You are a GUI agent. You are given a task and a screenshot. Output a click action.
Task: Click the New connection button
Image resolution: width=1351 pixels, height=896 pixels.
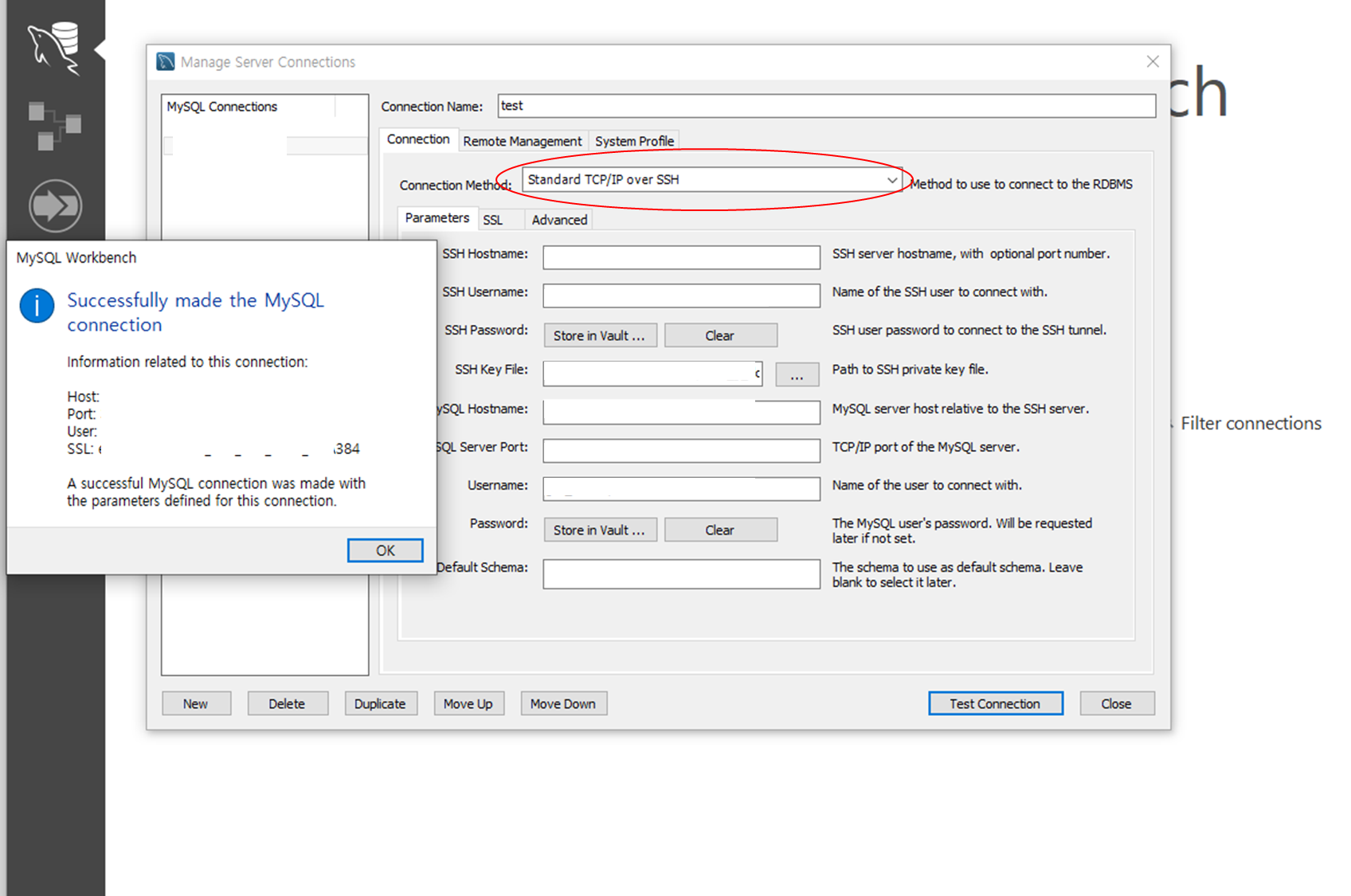(196, 703)
